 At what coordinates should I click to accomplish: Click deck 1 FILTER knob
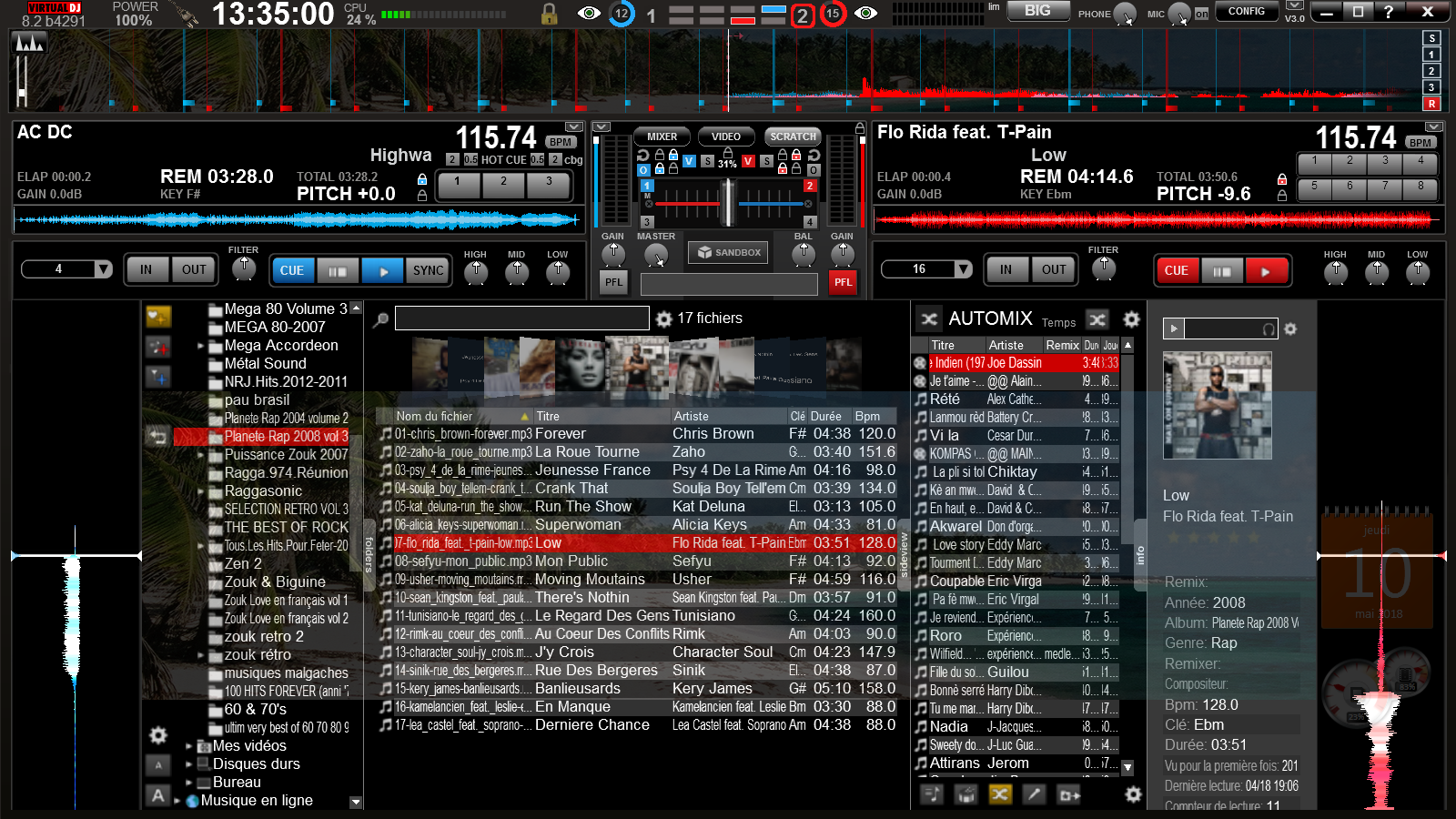point(243,268)
